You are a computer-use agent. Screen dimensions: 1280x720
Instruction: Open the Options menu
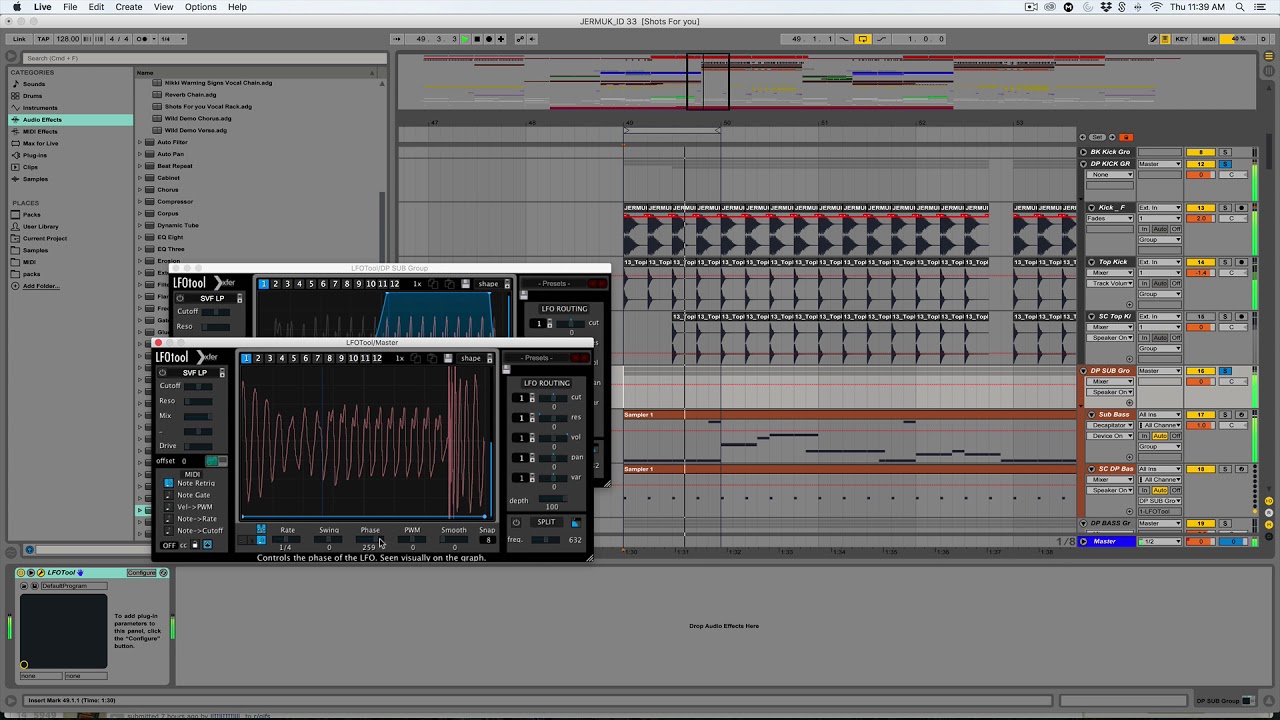pyautogui.click(x=200, y=7)
